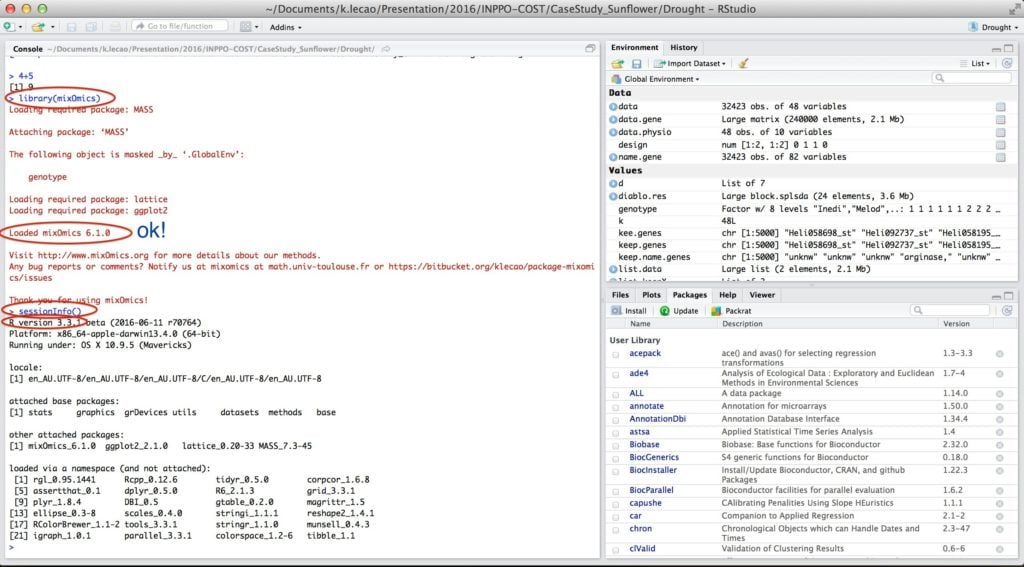This screenshot has height=567, width=1024.
Task: Open the BiocInstaller package link
Action: coord(652,470)
